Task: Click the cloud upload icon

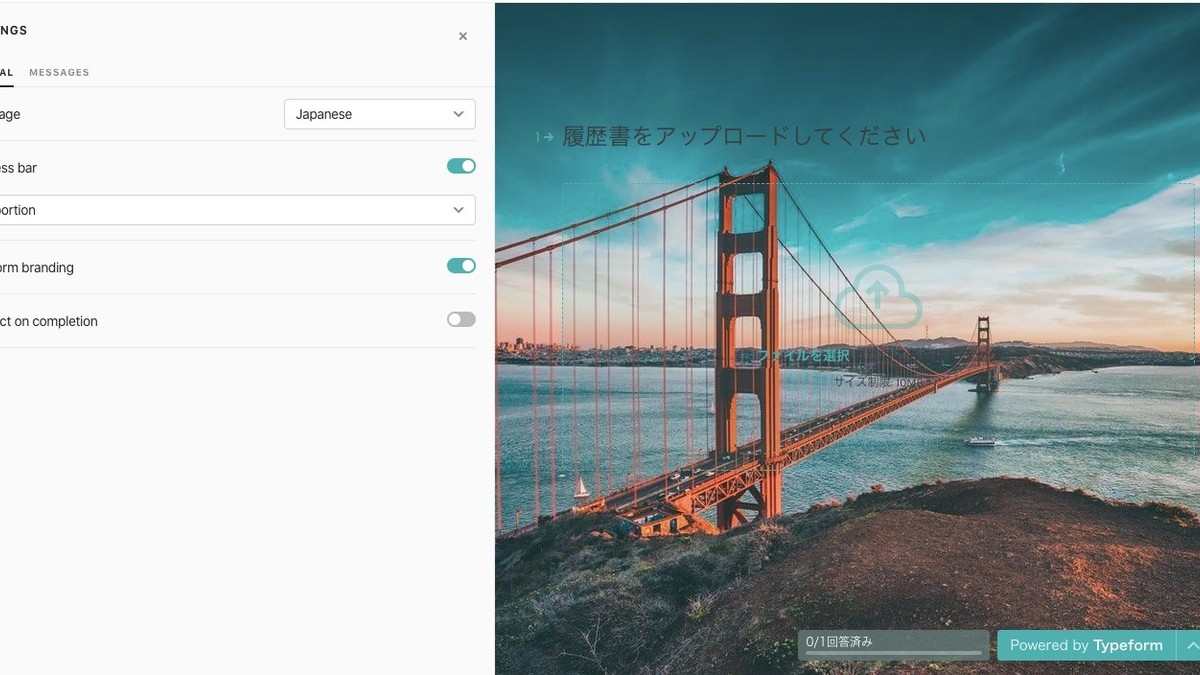Action: 878,297
